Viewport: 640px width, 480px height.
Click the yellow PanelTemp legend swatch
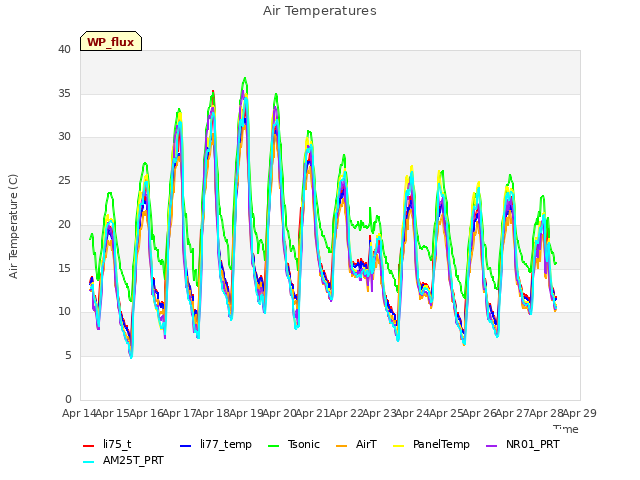398,446
